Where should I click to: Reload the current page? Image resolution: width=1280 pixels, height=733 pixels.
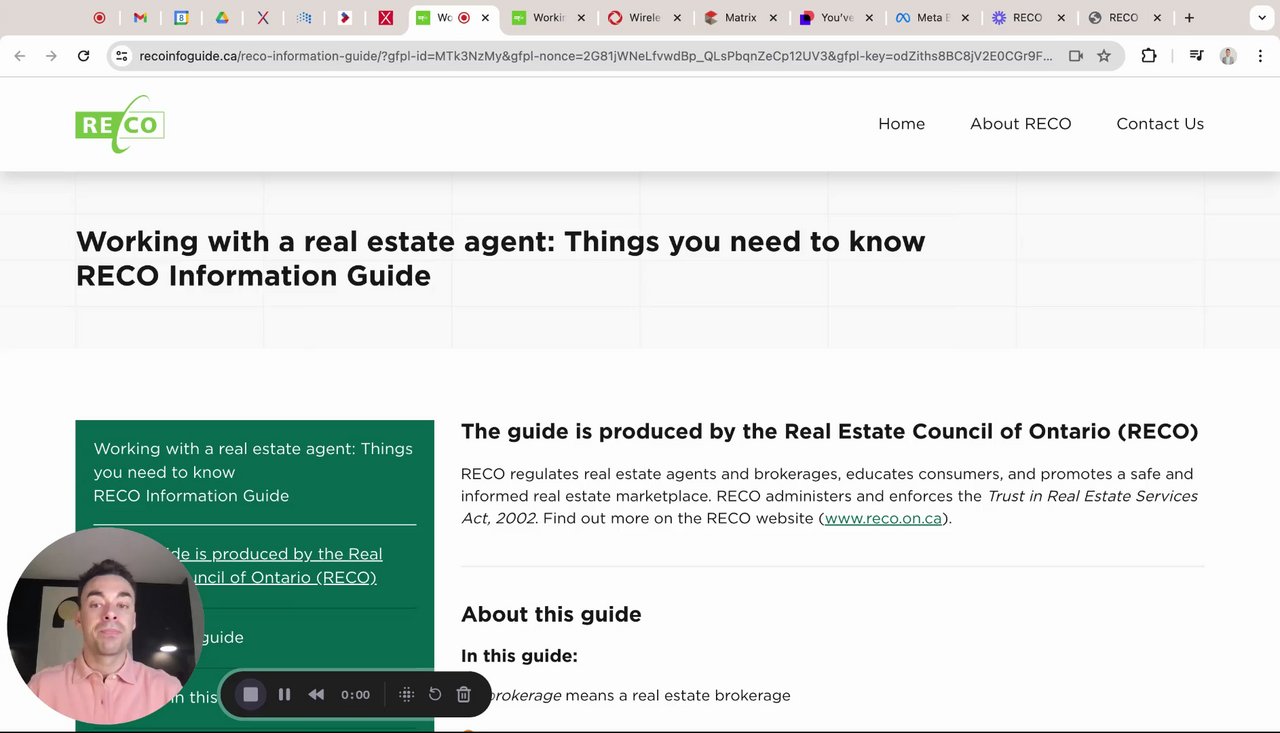84,56
